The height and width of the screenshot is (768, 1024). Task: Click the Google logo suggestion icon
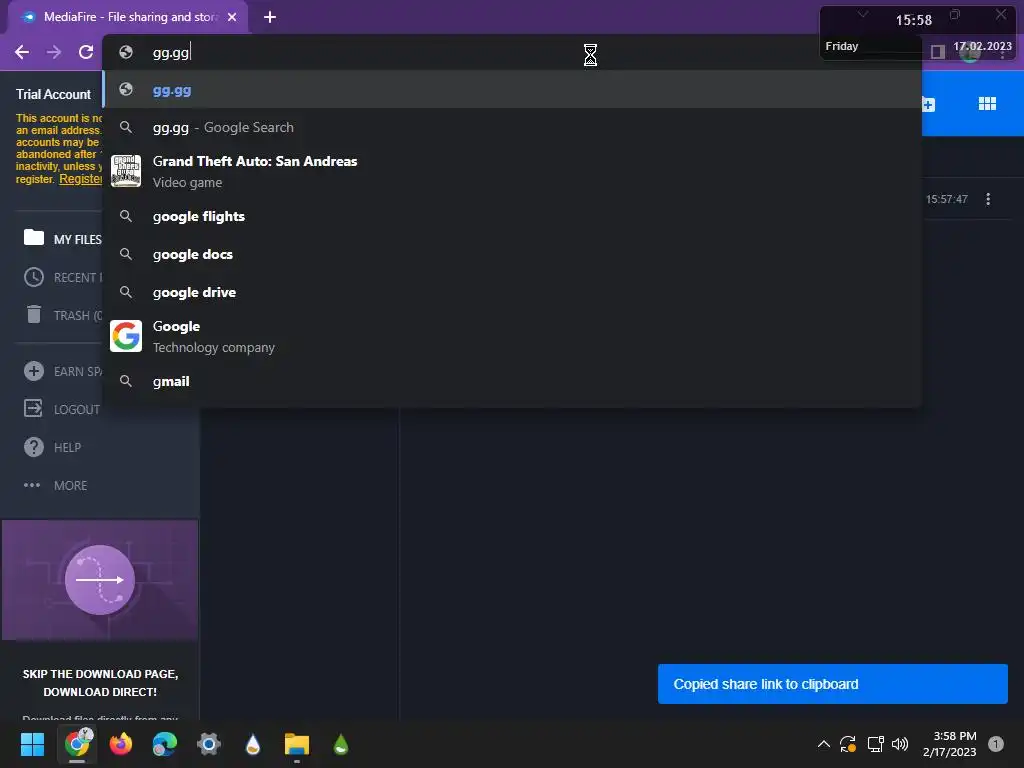126,336
